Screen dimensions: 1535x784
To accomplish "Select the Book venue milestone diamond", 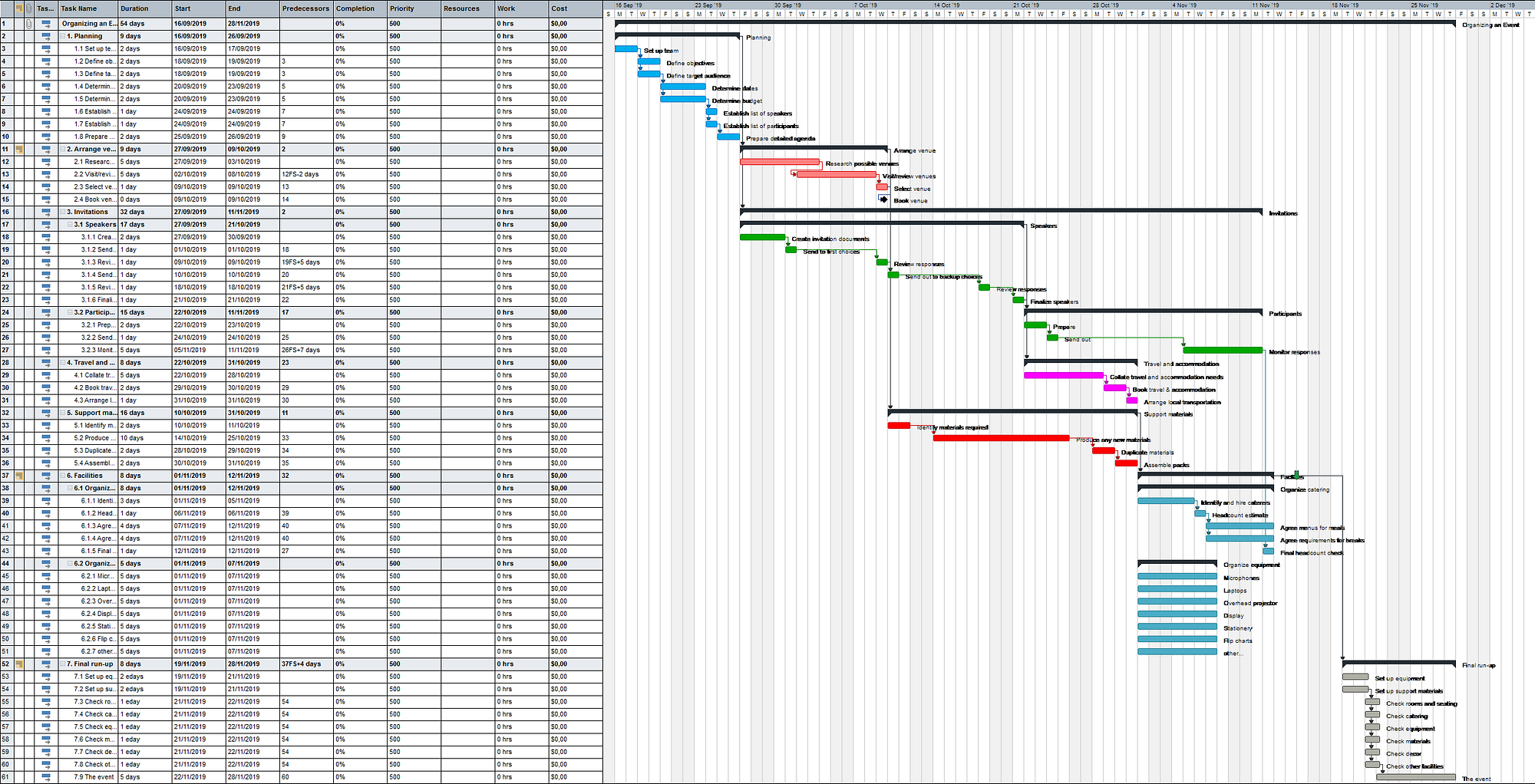I will [884, 199].
